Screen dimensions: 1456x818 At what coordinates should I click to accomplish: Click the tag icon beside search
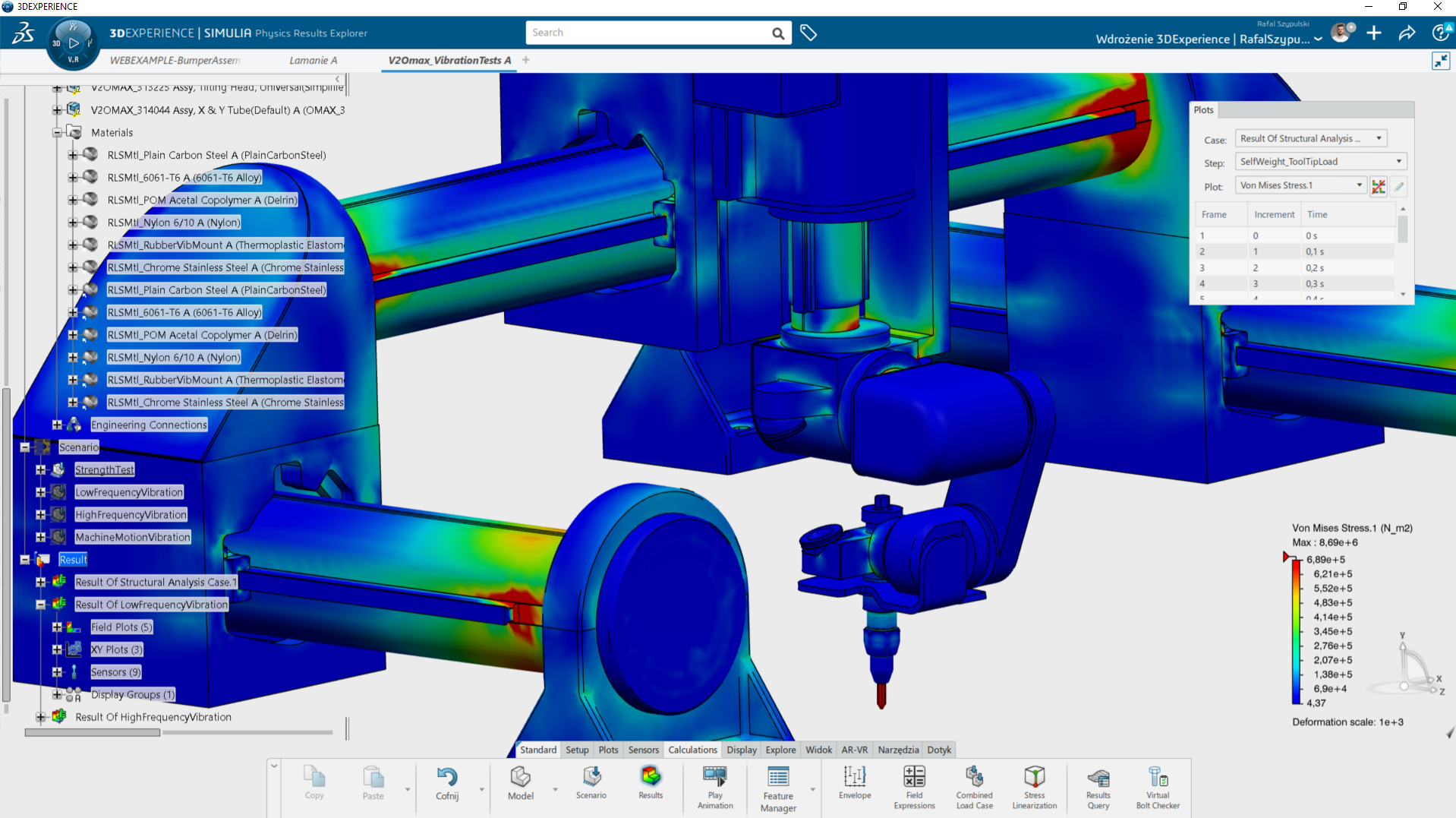(x=808, y=33)
